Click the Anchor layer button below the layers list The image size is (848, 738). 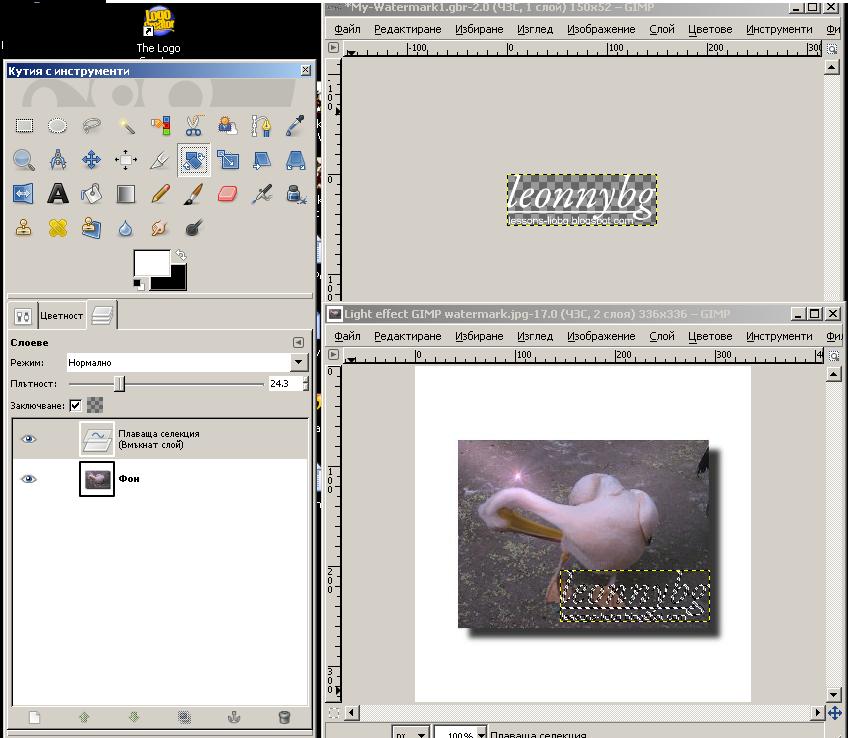click(232, 716)
